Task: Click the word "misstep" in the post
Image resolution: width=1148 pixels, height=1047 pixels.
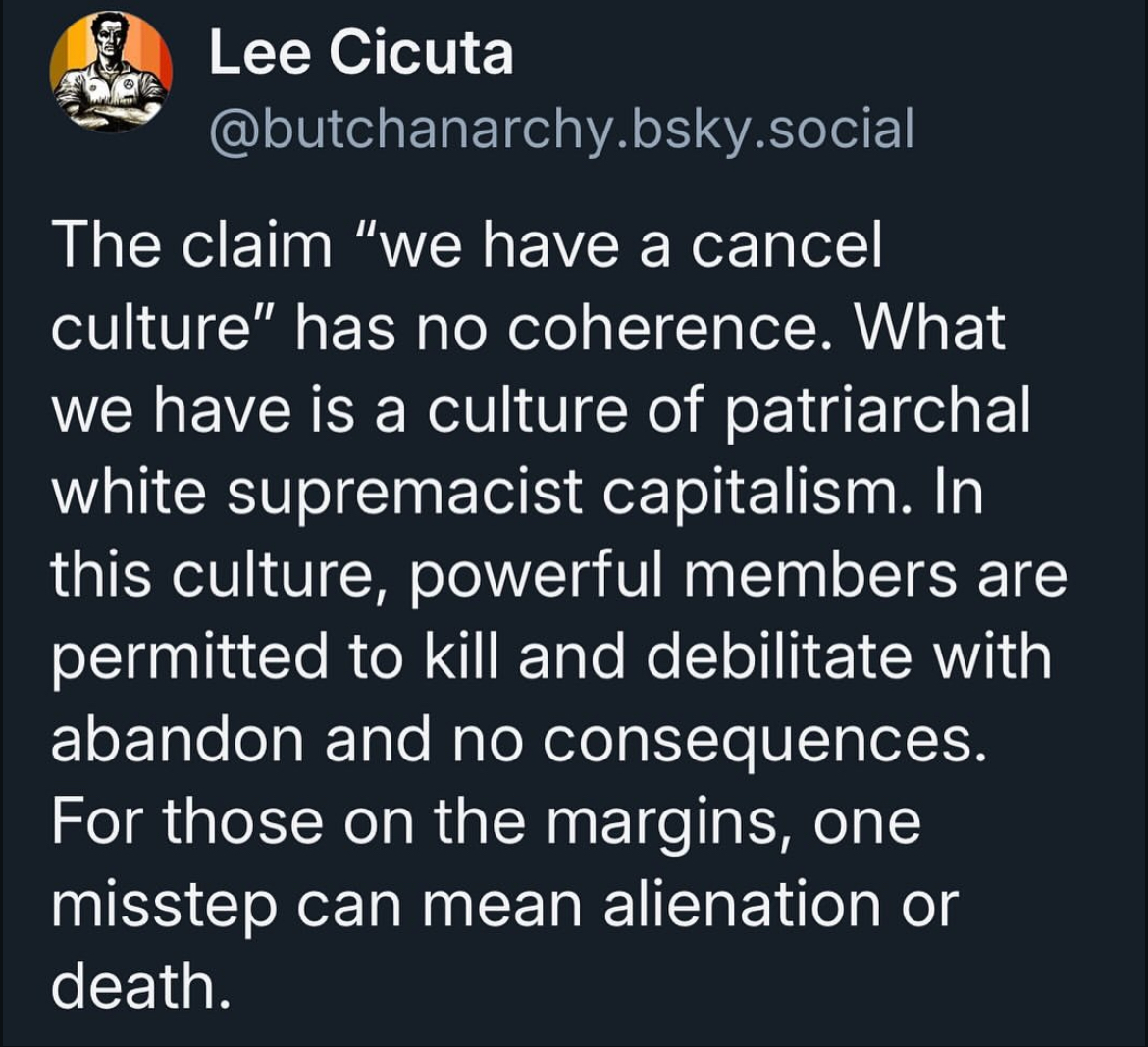Action: (x=161, y=904)
